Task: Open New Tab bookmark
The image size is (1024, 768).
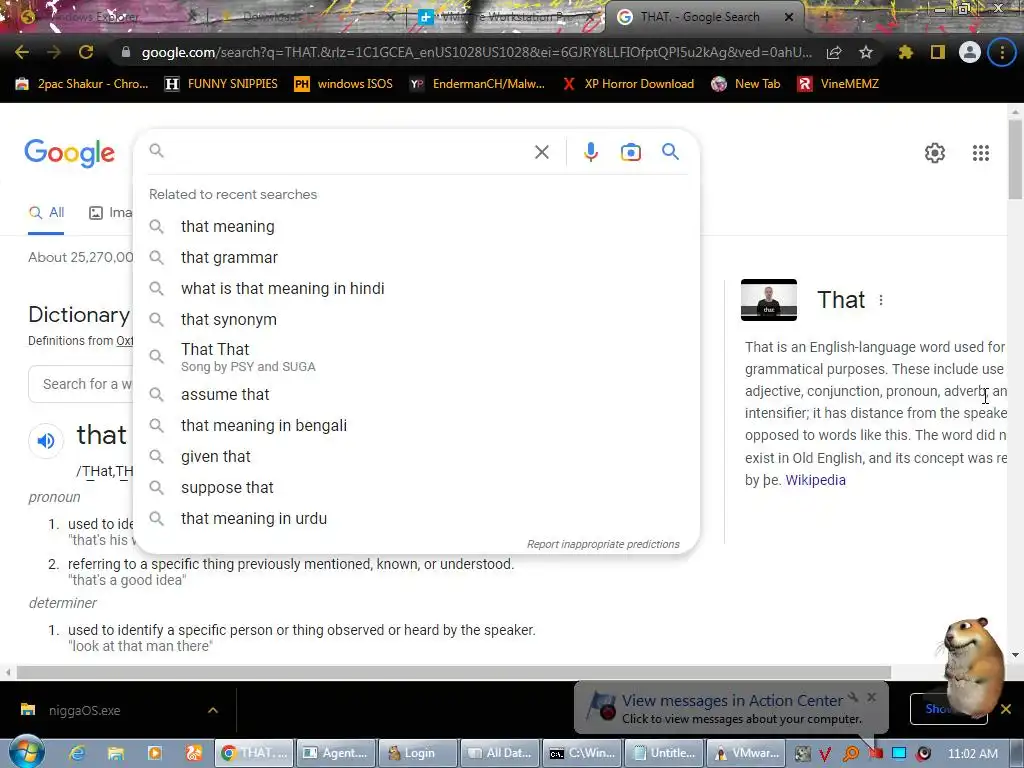Action: [x=746, y=84]
